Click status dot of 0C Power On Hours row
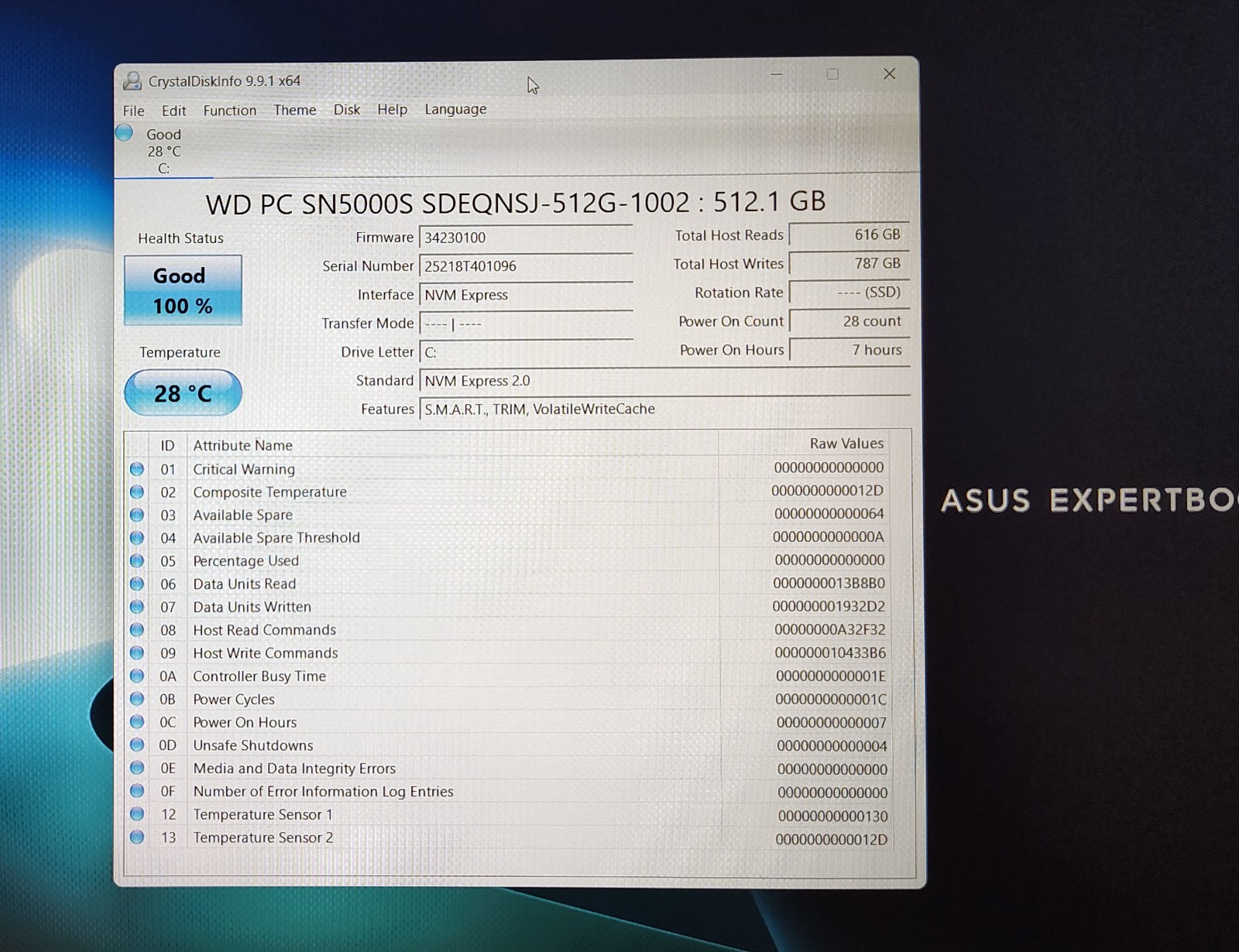 coord(137,721)
